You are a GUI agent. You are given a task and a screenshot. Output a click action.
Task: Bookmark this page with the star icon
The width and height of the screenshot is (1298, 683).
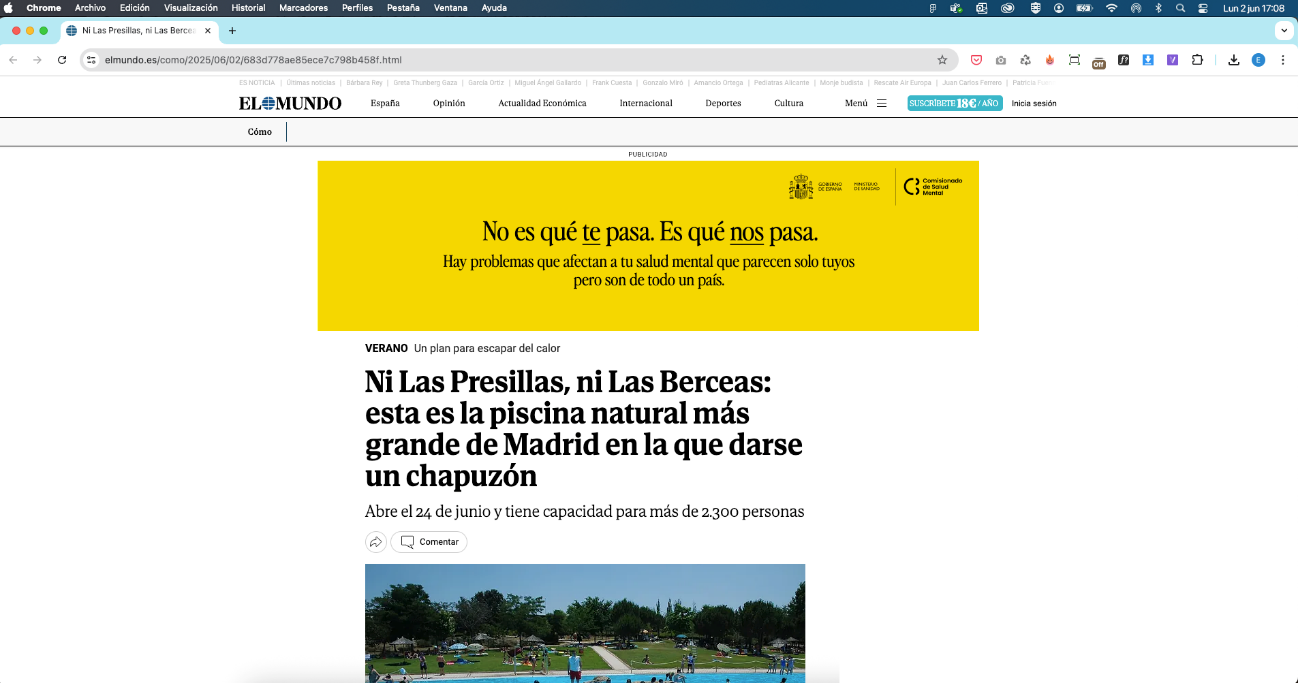[942, 60]
